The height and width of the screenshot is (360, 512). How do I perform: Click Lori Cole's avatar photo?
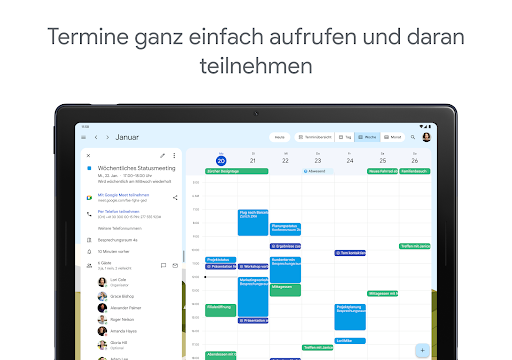(x=102, y=282)
